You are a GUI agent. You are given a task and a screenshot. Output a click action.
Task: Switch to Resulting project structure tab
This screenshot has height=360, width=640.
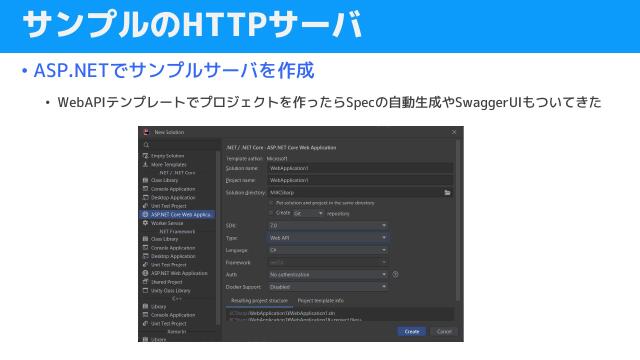(x=259, y=301)
